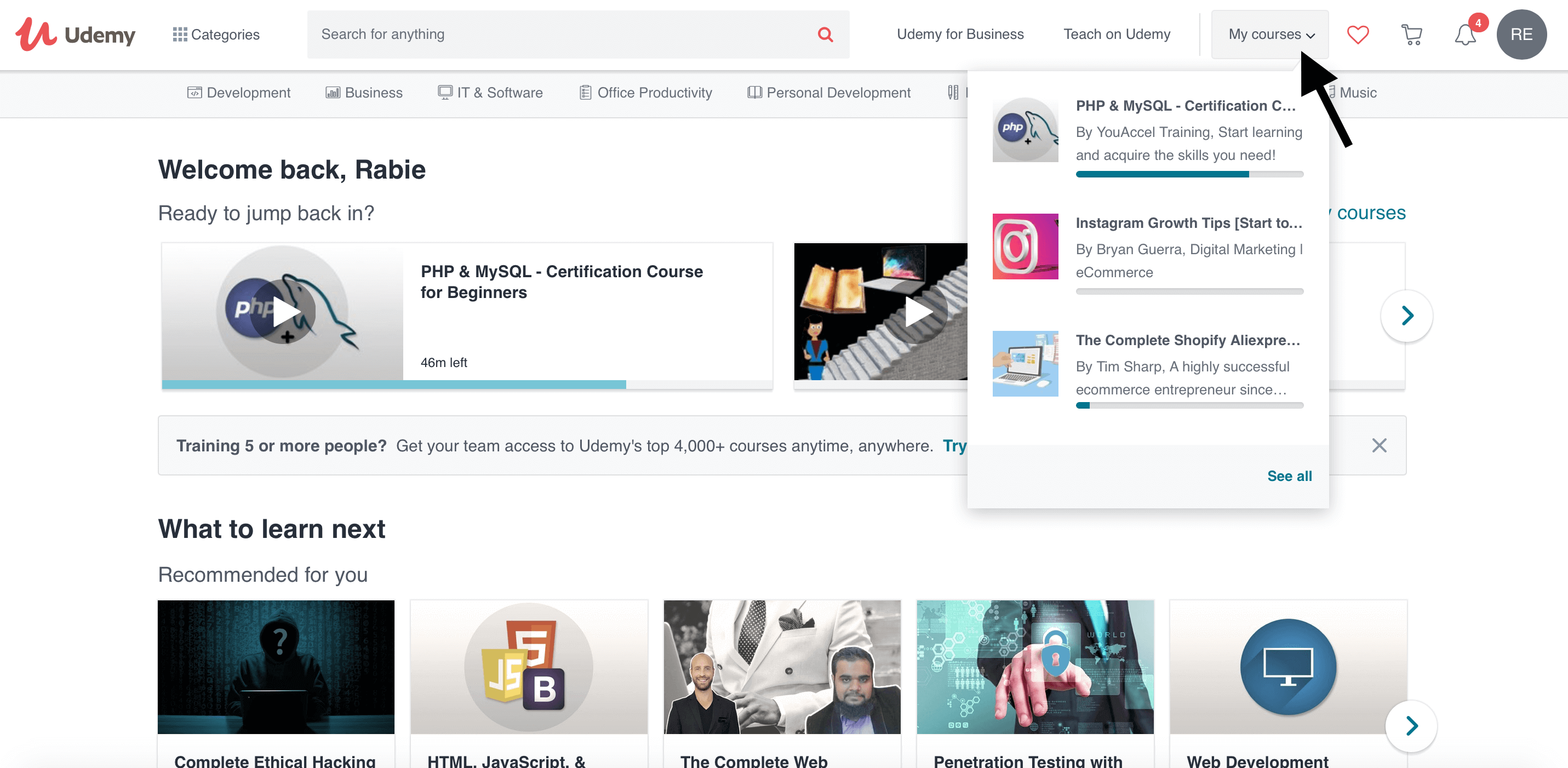Open The Complete Shopify Aliexpress course title
Screen dimensions: 1568x768
point(1188,340)
